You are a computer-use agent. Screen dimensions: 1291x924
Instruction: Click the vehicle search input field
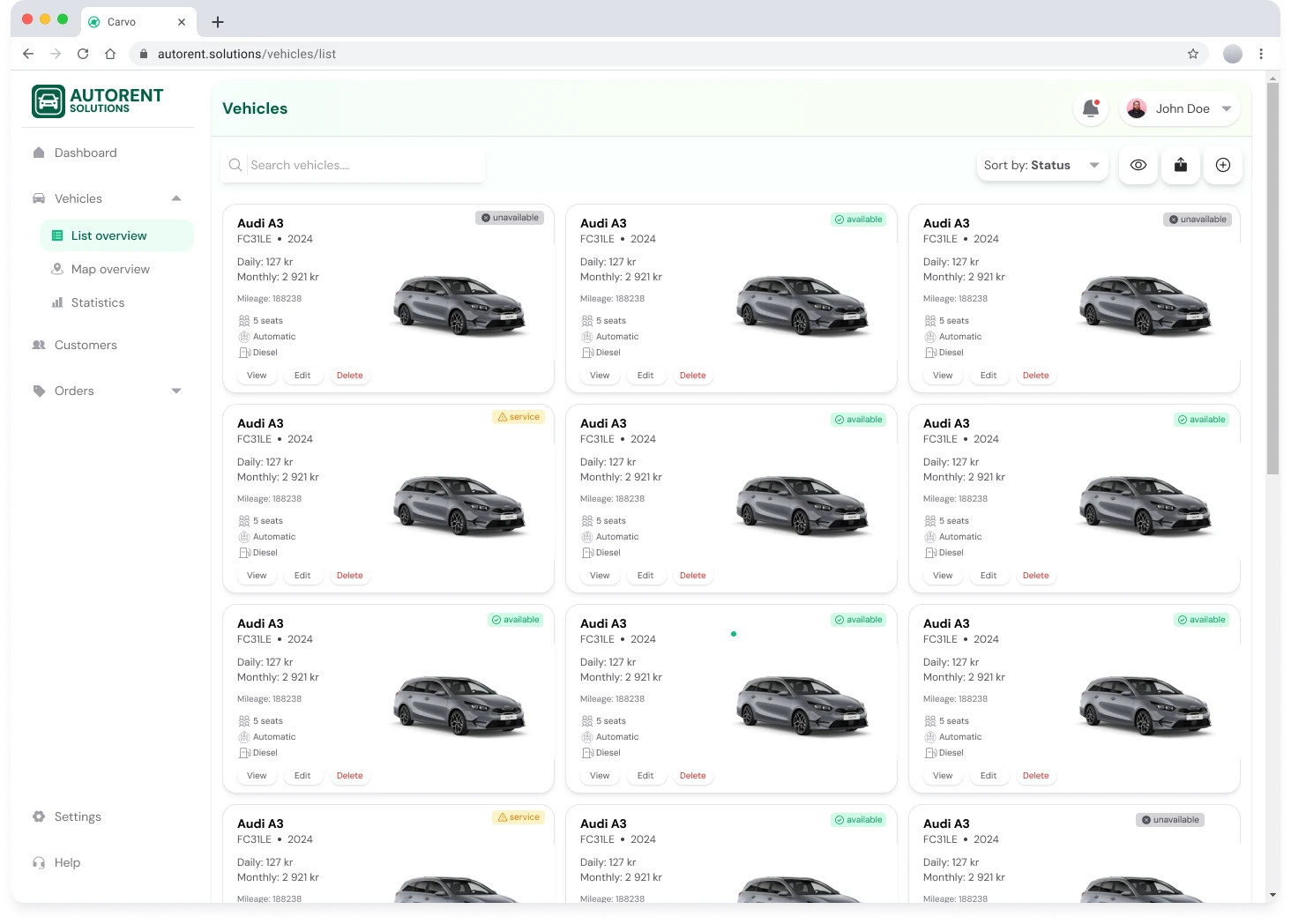(353, 165)
